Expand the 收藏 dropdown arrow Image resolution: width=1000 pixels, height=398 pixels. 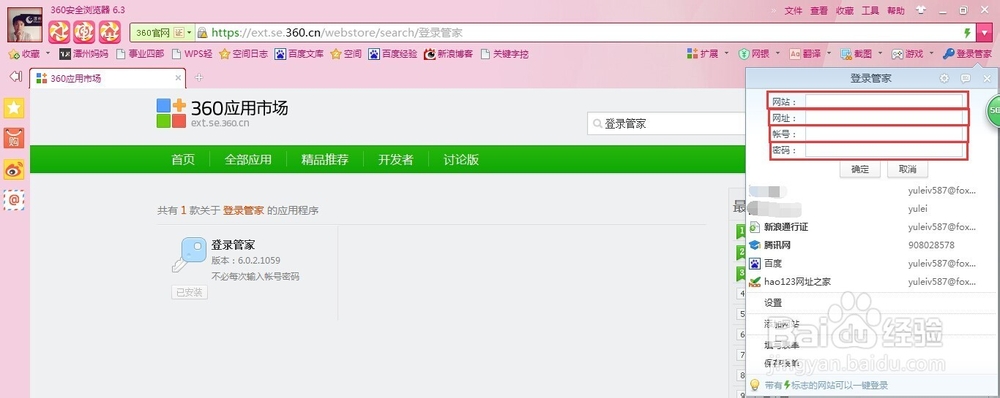(x=47, y=54)
